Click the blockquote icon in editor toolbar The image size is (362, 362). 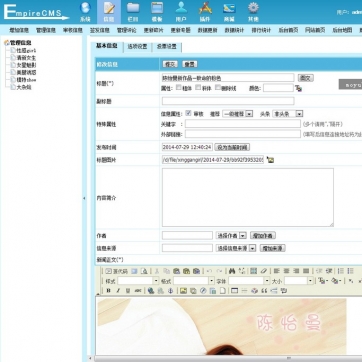click(x=264, y=291)
